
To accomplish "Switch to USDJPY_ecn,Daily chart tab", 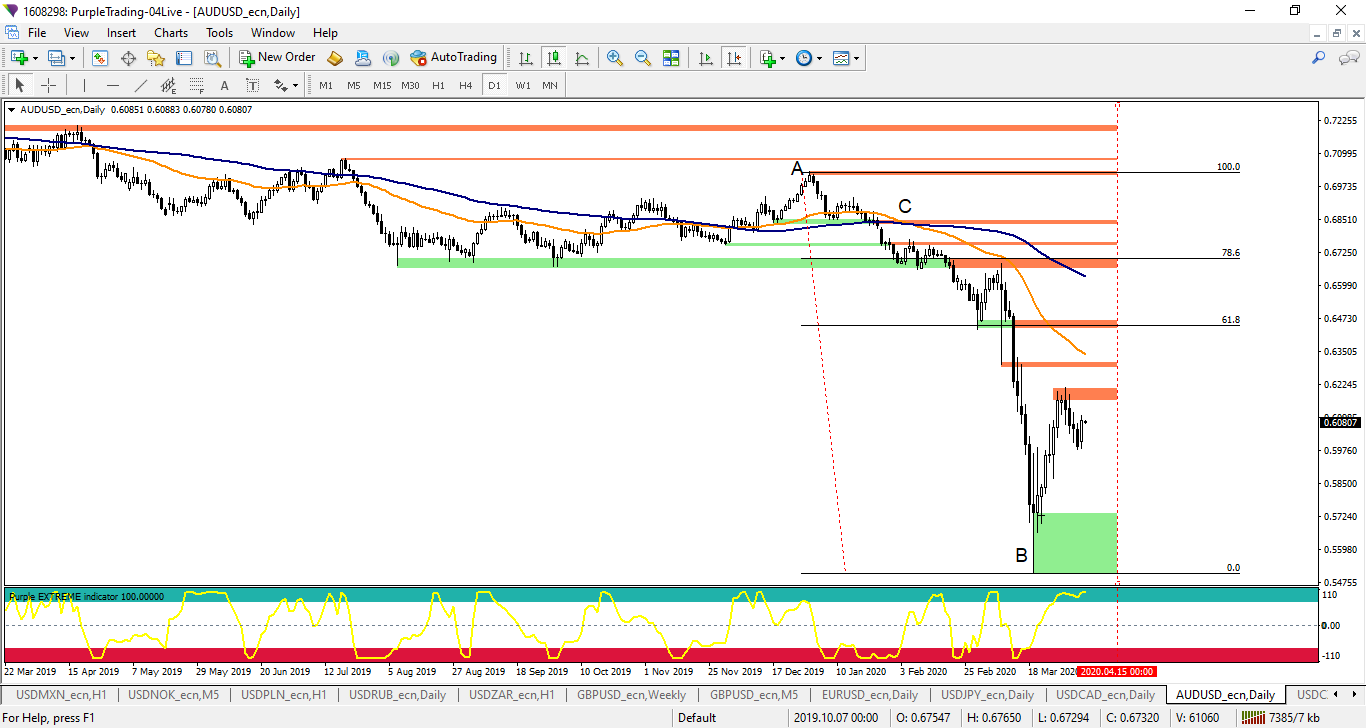I will (987, 694).
